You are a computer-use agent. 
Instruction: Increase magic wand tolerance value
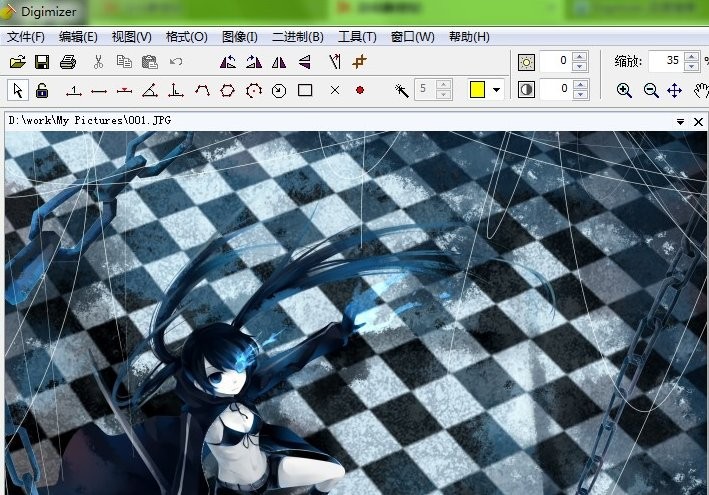(444, 84)
